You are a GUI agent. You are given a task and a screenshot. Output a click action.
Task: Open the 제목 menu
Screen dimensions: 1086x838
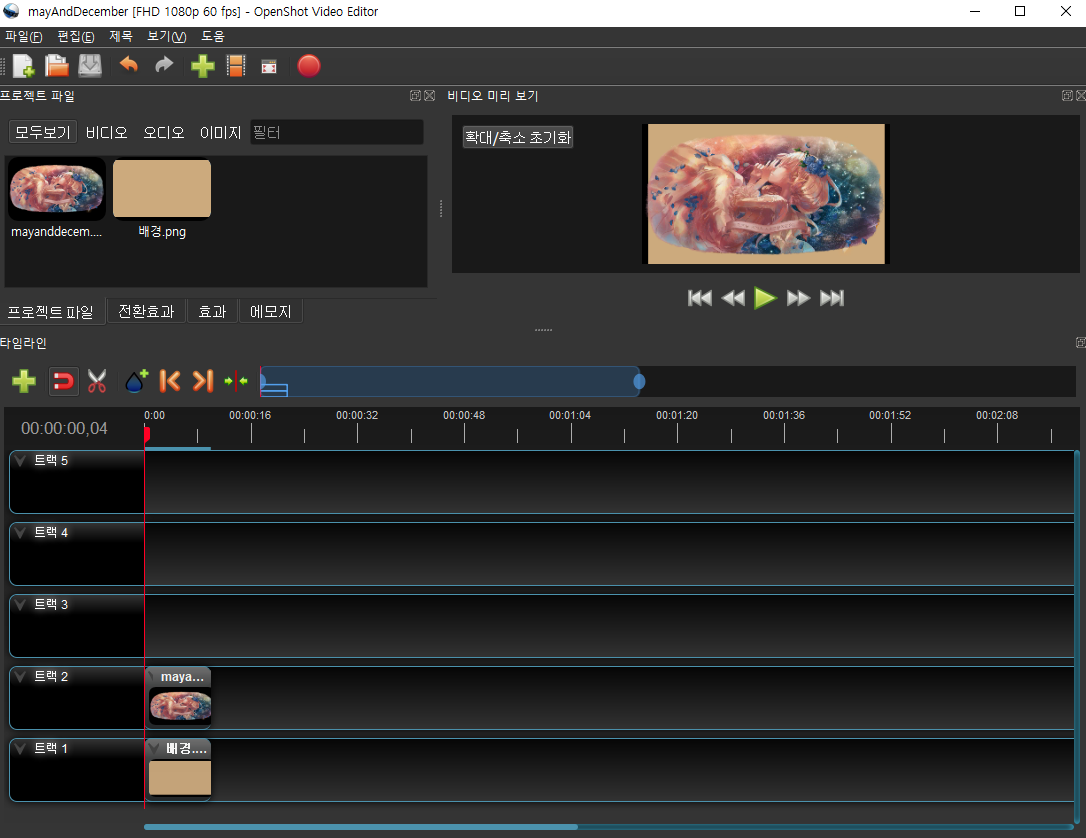[x=121, y=36]
